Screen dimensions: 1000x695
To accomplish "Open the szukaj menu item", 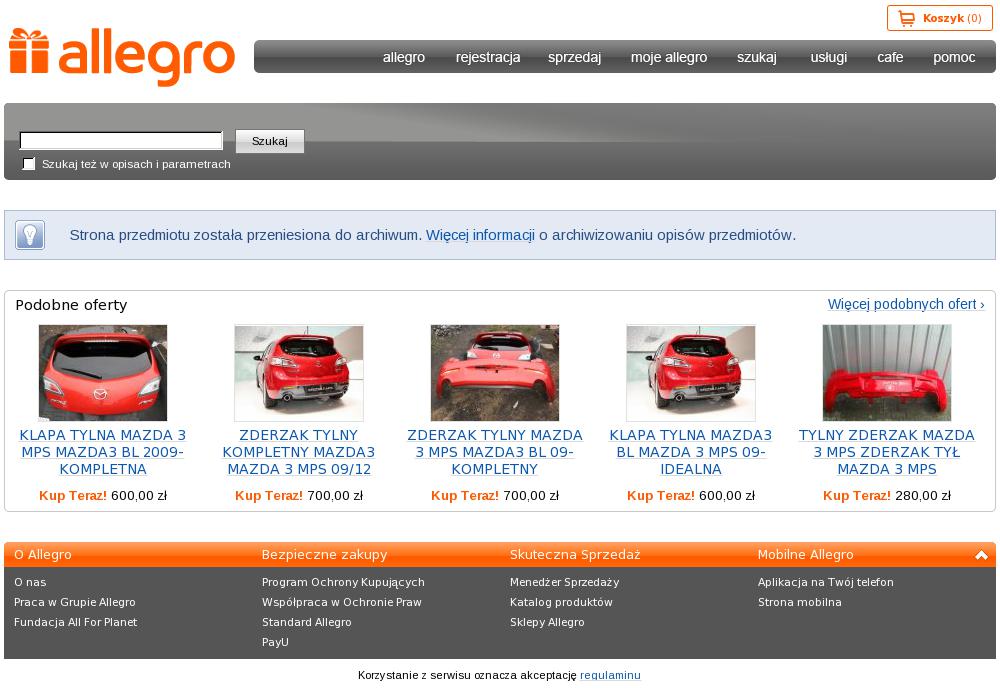I will click(x=757, y=57).
